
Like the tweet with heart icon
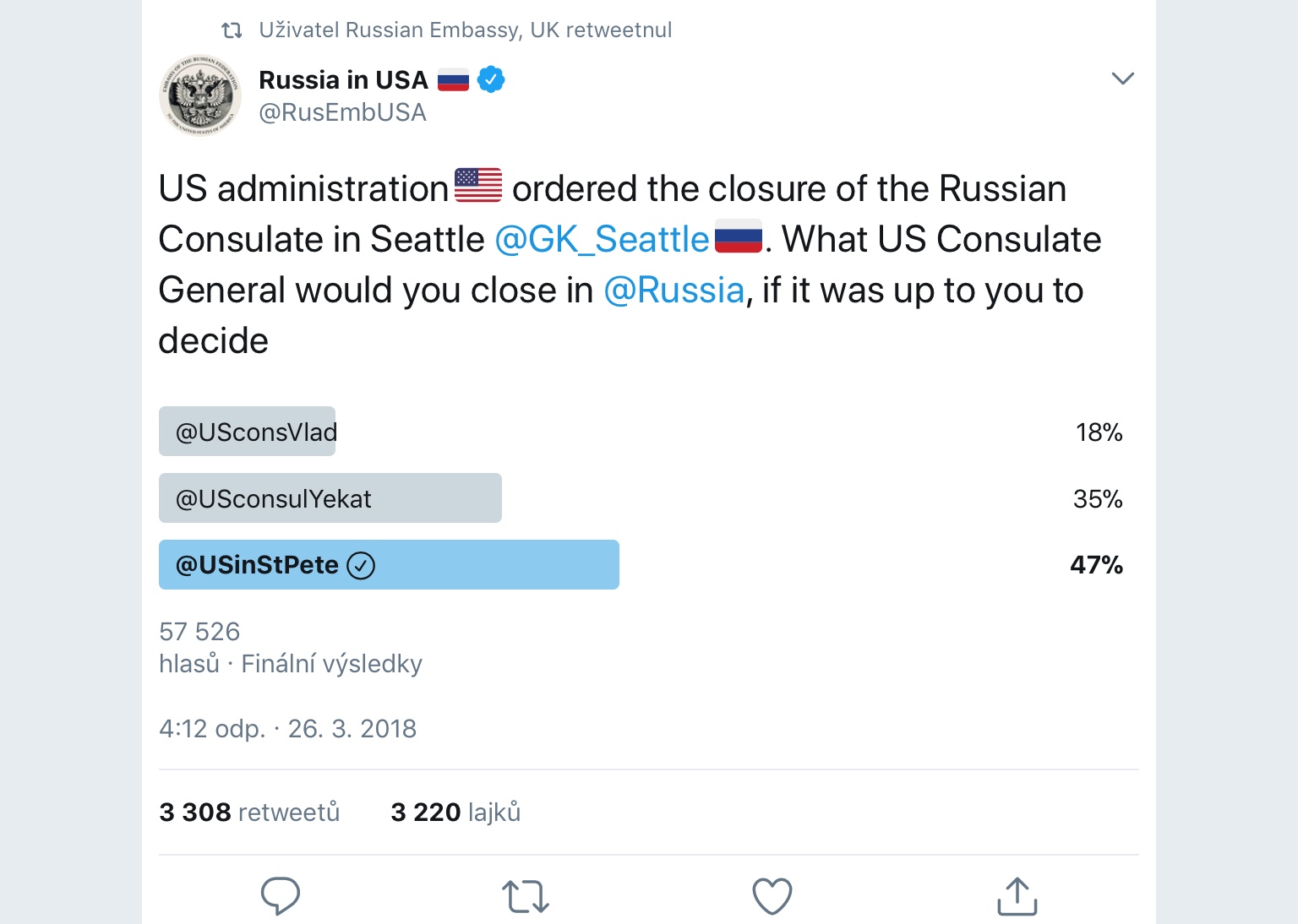(772, 896)
